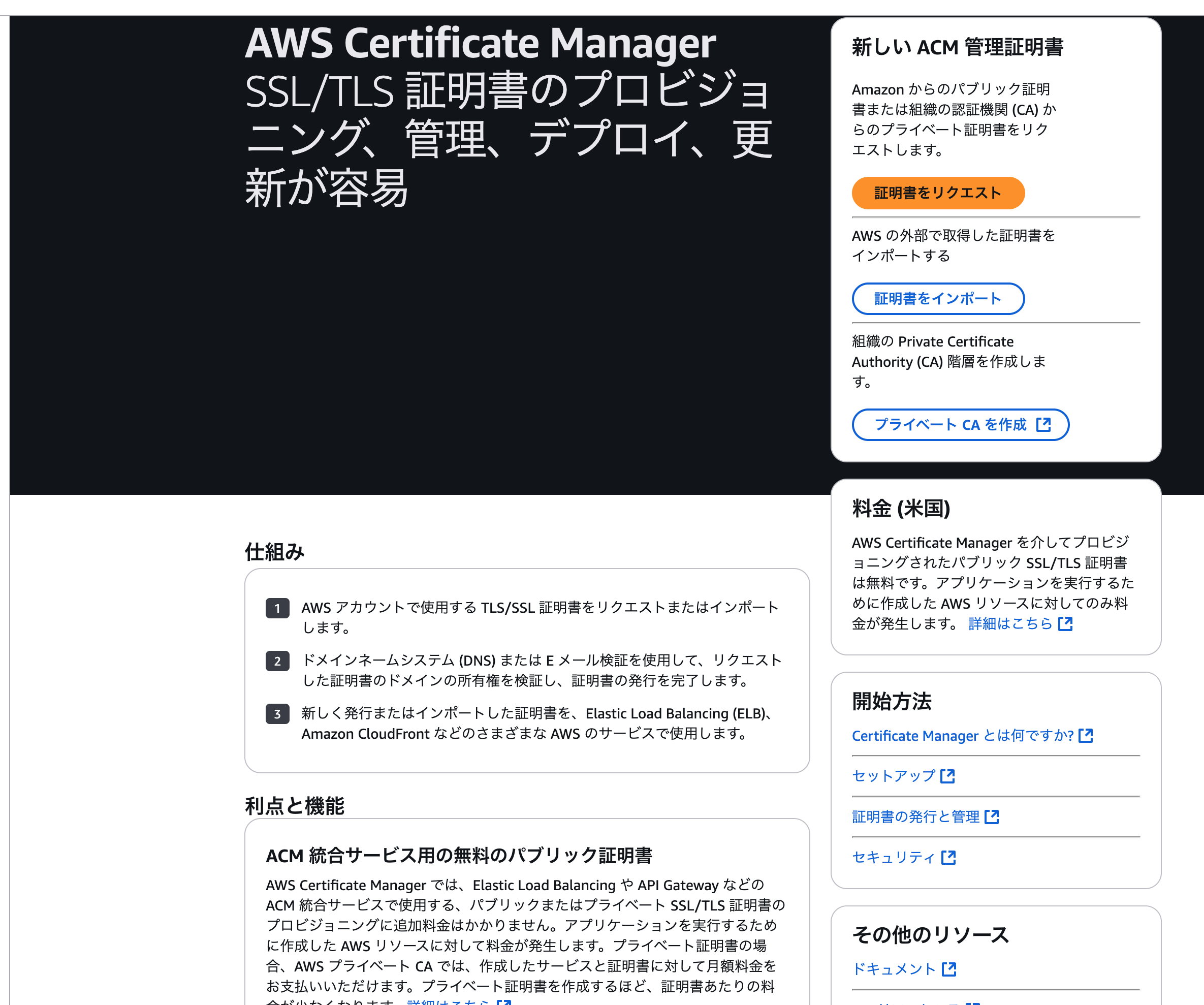Click paragraph starting Amazon からのパブリック証明書
The width and height of the screenshot is (1204, 1005).
954,120
